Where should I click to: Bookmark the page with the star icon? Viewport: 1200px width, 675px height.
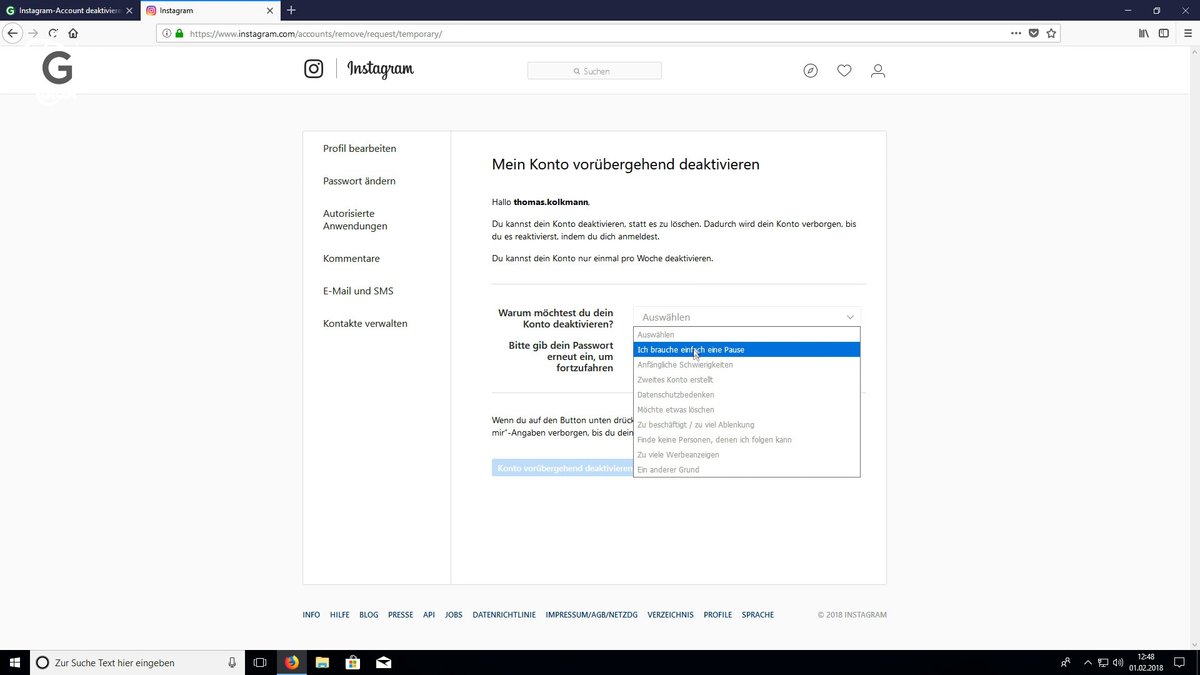point(1051,33)
